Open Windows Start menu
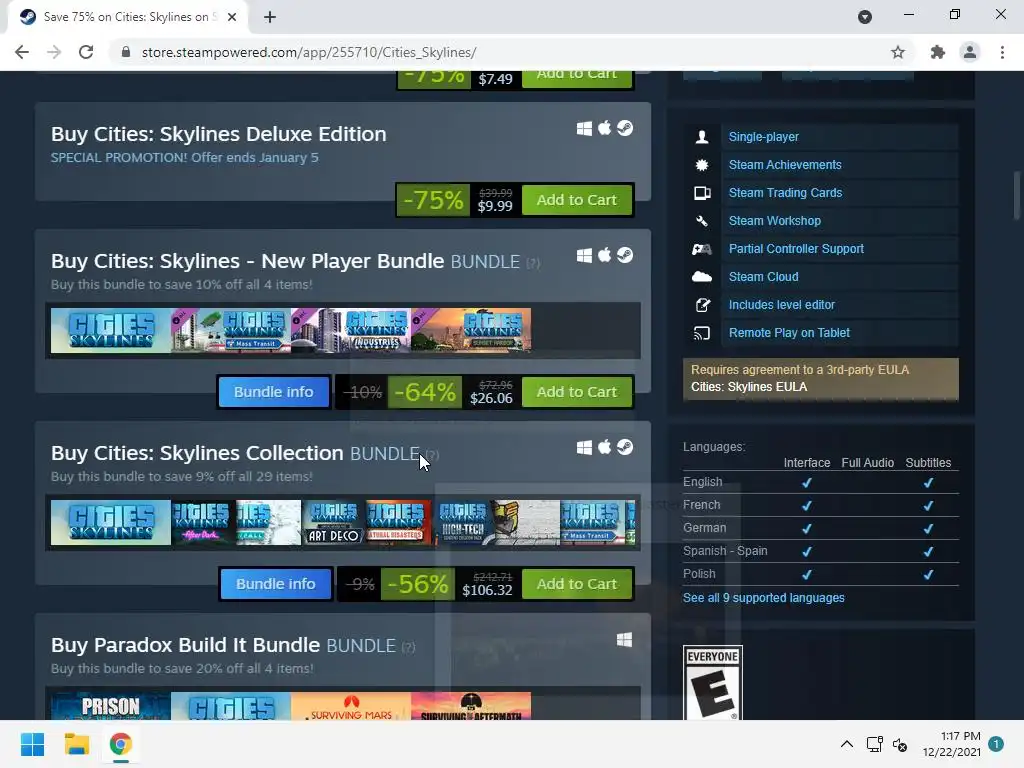 click(x=32, y=744)
